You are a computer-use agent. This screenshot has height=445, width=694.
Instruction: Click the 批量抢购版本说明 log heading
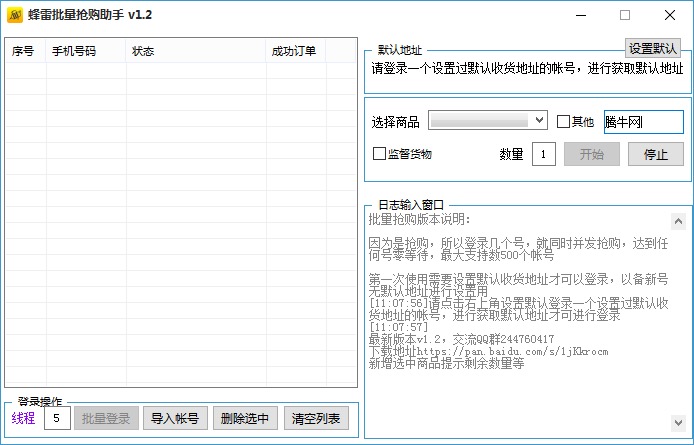click(420, 219)
